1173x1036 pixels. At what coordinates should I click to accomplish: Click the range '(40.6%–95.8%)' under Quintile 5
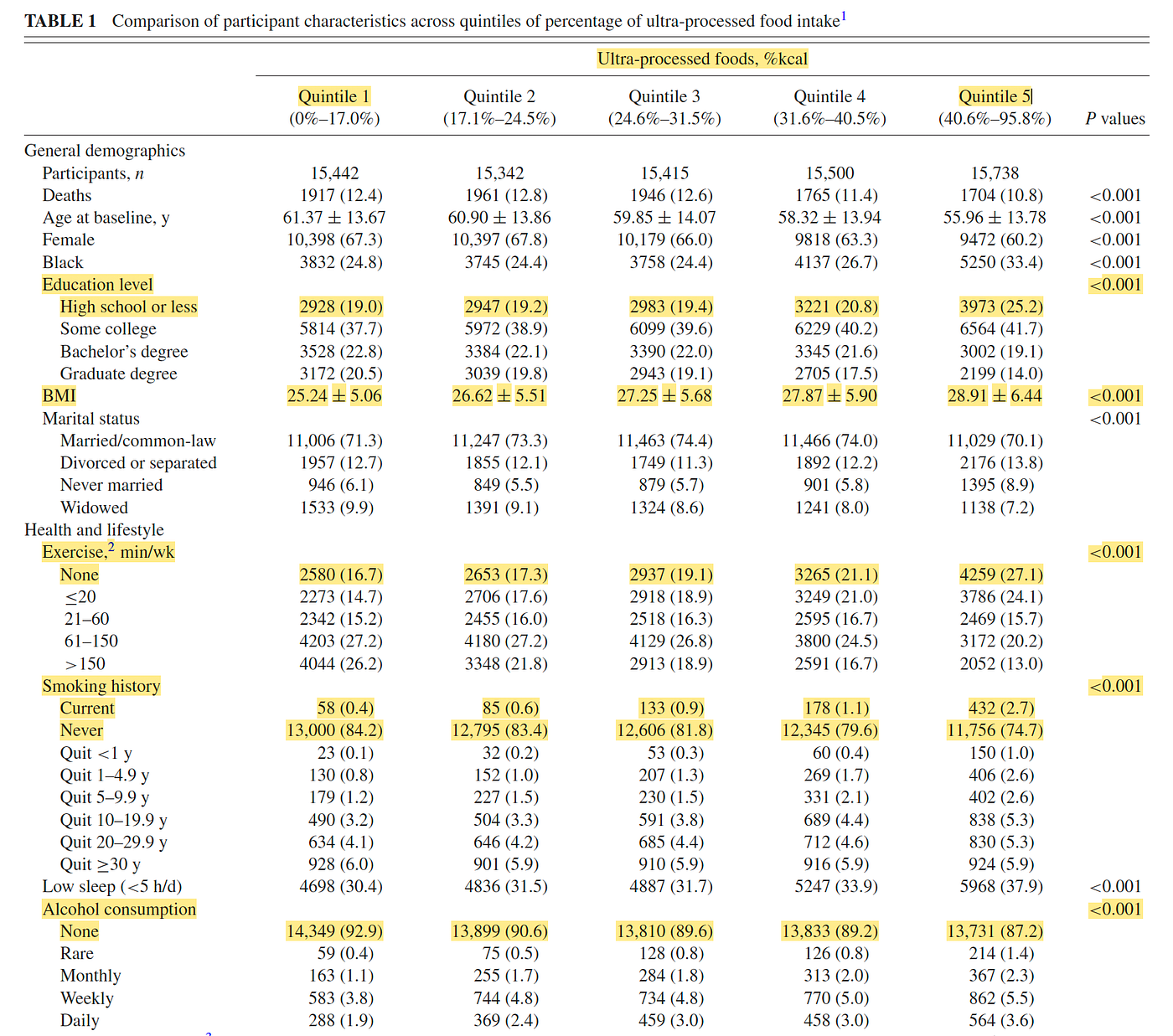995,119
